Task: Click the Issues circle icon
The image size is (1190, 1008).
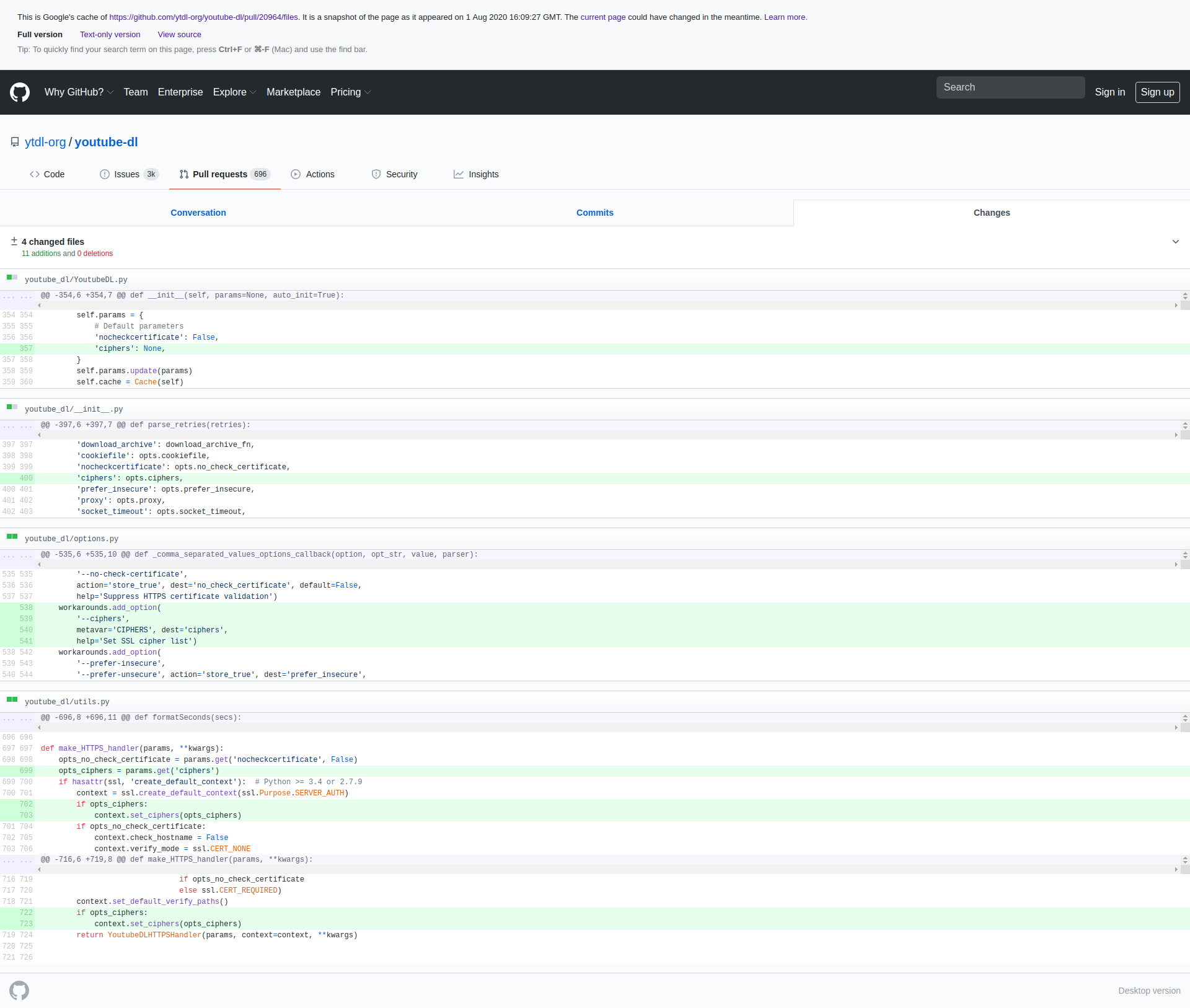Action: point(105,174)
